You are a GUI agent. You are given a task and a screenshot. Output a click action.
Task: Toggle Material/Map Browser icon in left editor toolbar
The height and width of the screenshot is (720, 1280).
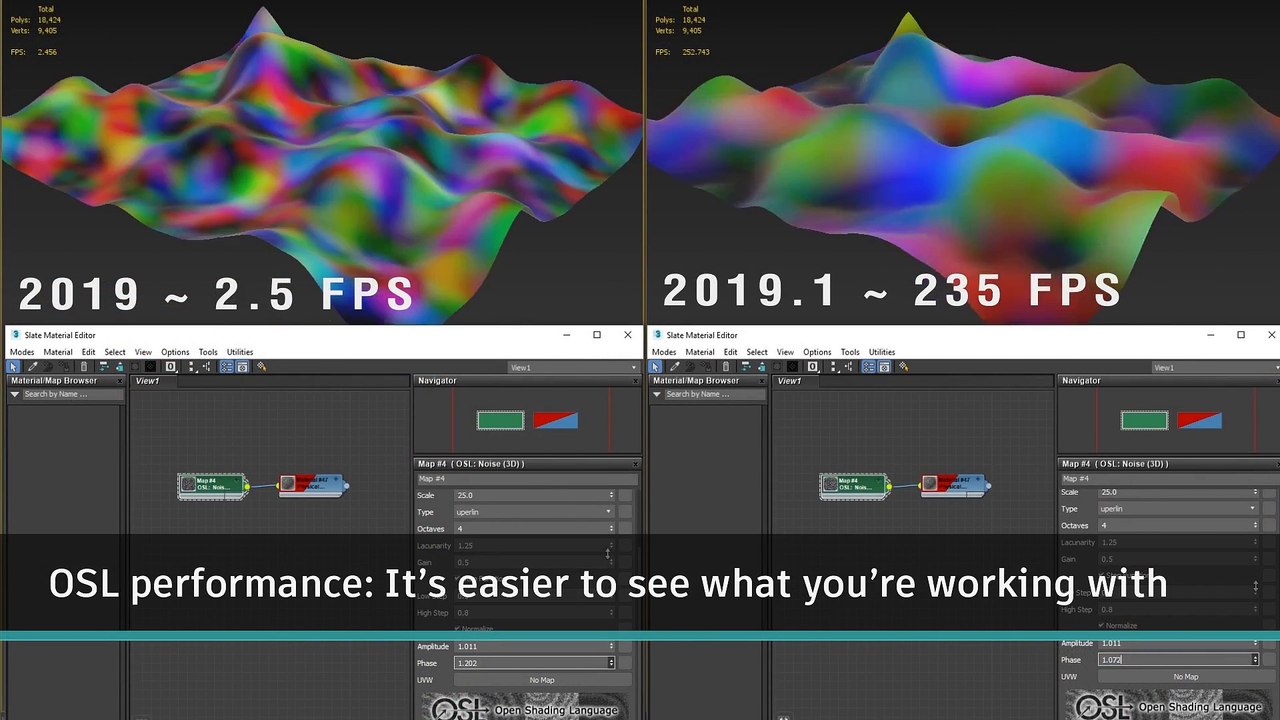coord(227,367)
